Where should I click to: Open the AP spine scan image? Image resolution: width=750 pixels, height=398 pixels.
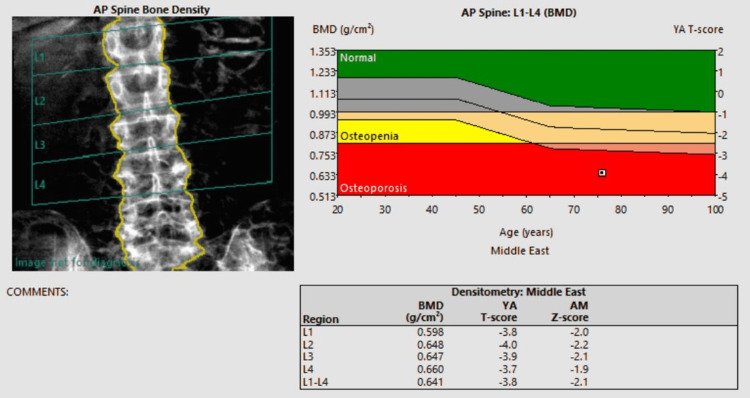coord(153,144)
